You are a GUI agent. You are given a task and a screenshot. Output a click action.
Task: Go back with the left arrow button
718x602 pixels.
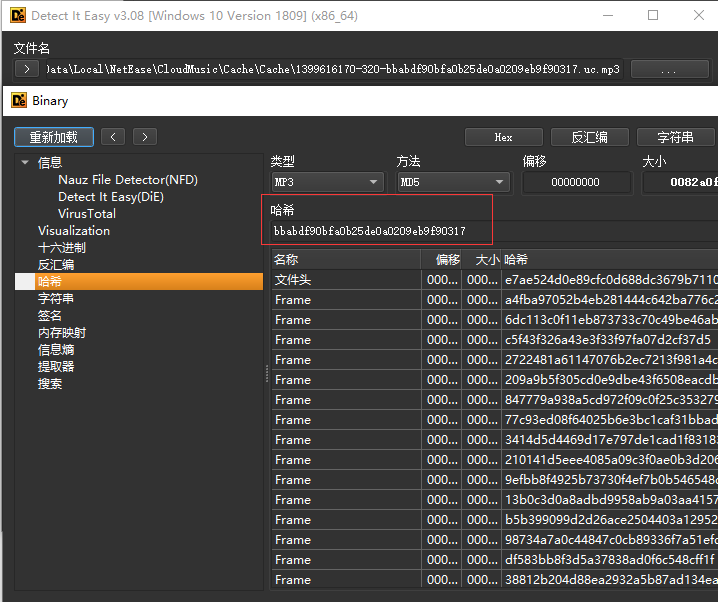[113, 137]
